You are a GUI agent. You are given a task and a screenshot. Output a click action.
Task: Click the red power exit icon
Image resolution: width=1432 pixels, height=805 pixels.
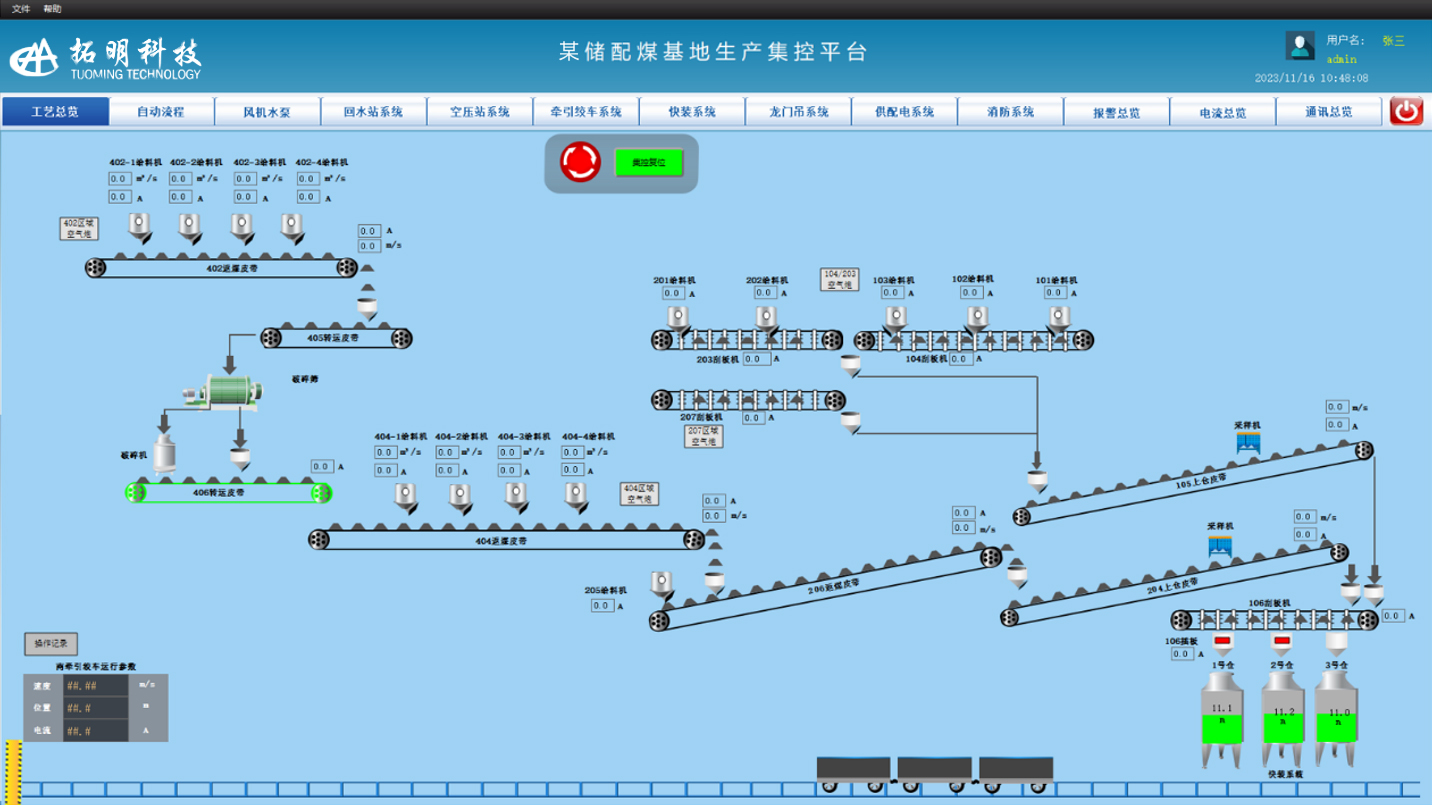point(1406,111)
